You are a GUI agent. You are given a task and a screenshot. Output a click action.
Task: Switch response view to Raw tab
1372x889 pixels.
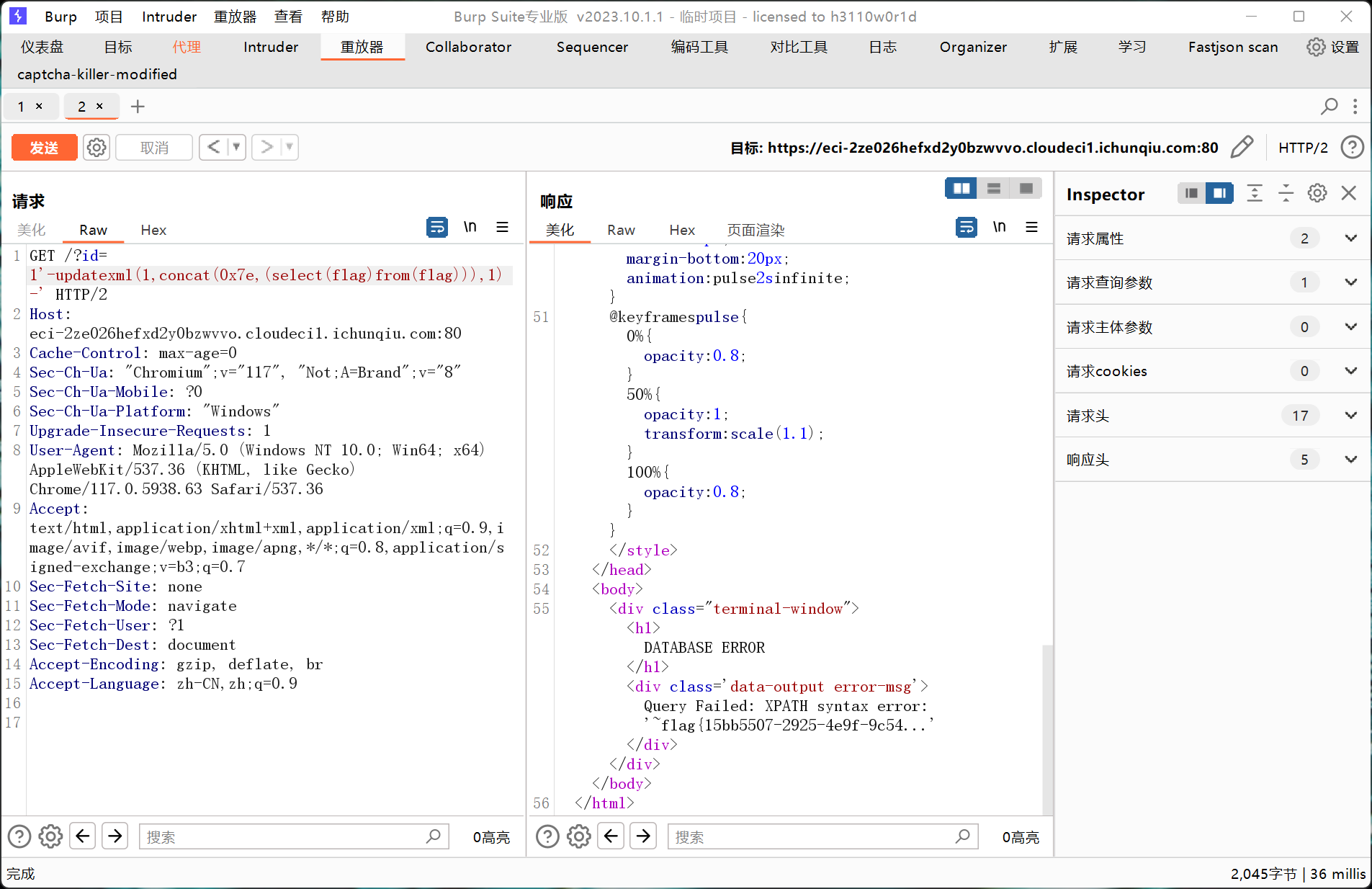(x=621, y=230)
